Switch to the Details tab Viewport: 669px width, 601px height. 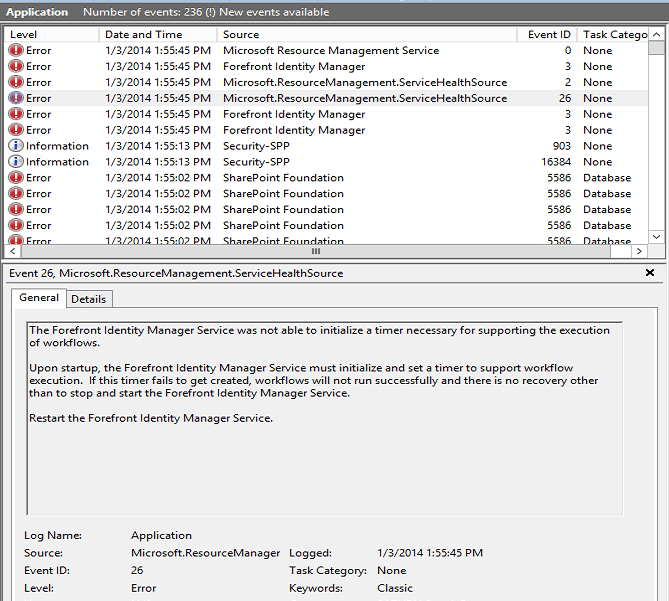pyautogui.click(x=89, y=299)
